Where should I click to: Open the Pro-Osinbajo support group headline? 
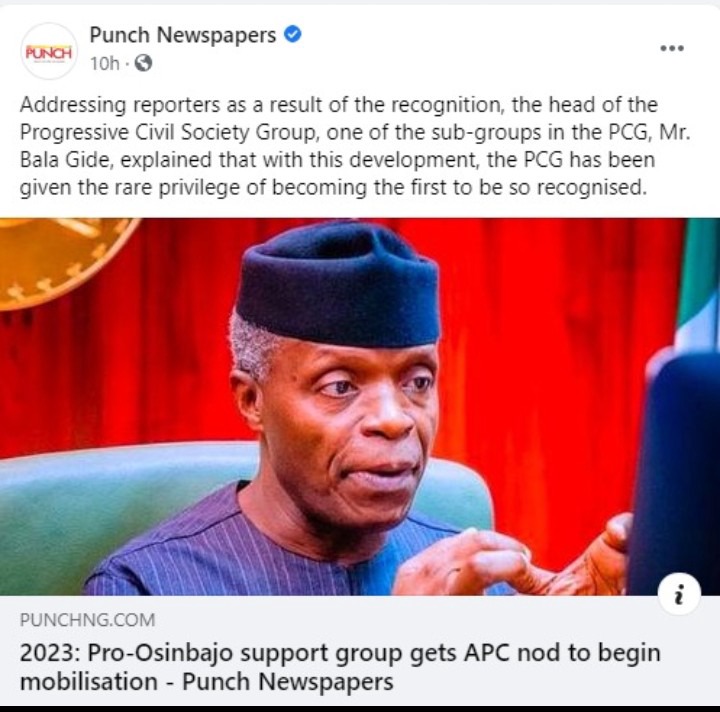[340, 667]
